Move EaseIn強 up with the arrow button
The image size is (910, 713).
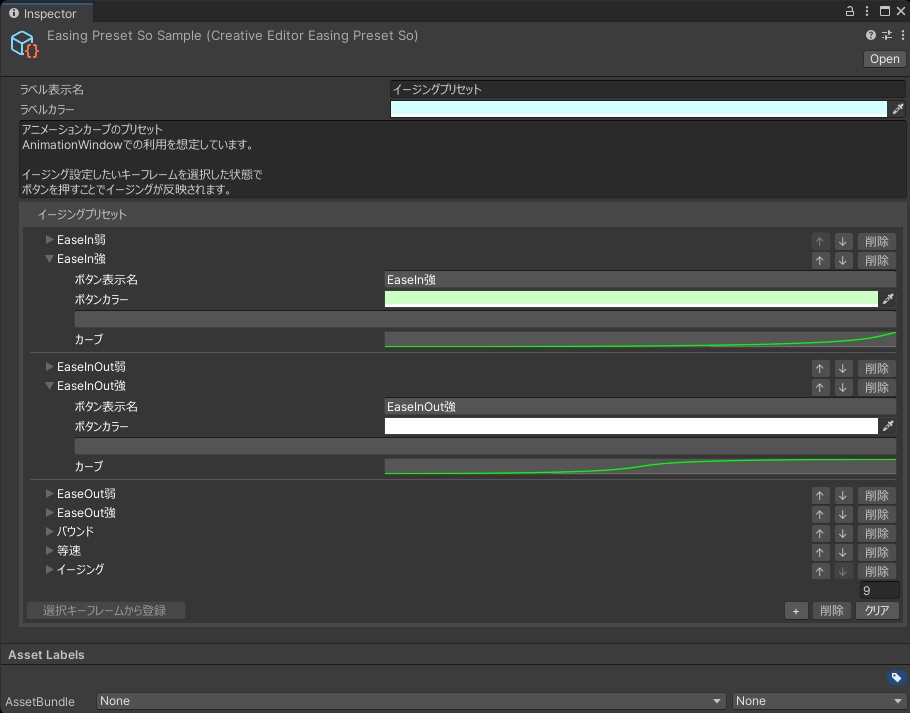(820, 260)
